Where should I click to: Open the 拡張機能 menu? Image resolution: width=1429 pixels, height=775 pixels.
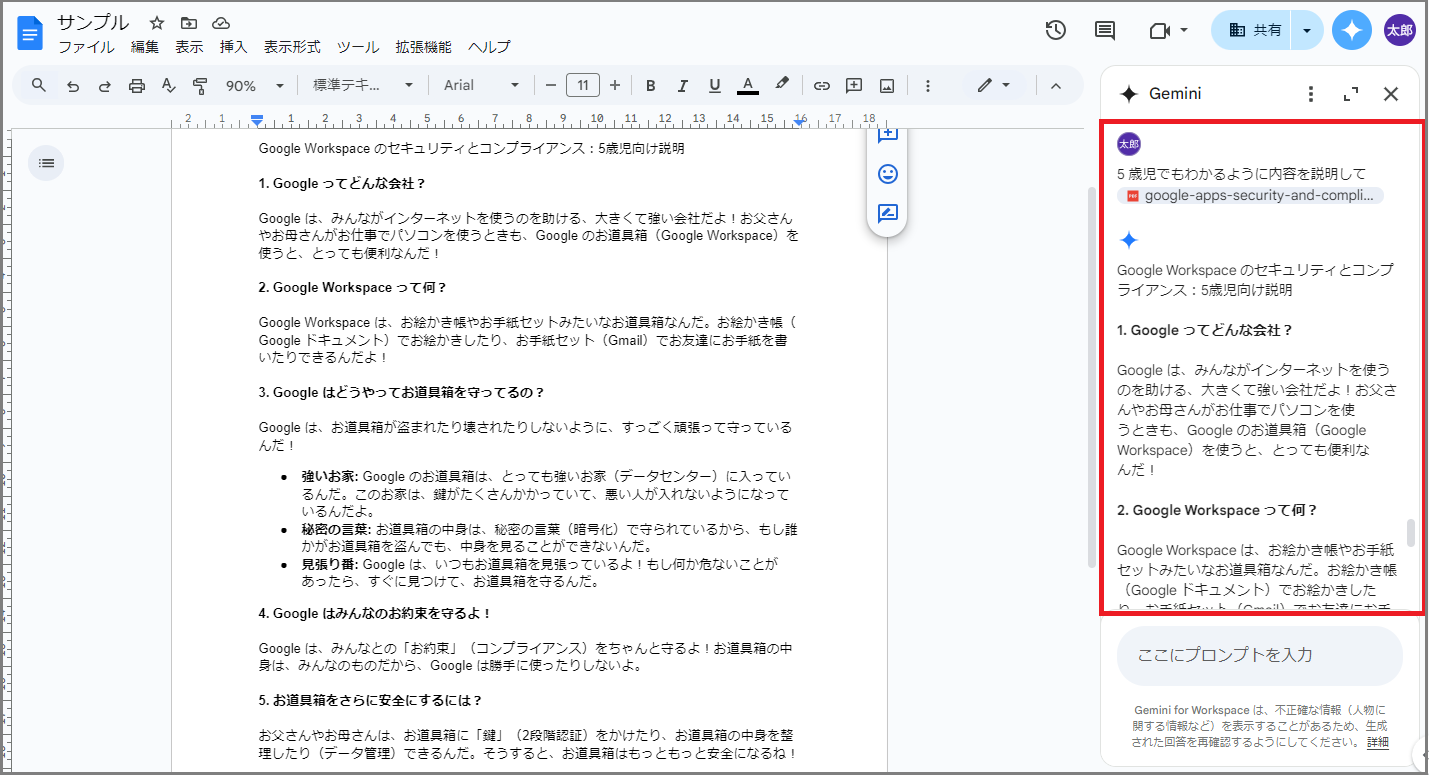tap(423, 47)
